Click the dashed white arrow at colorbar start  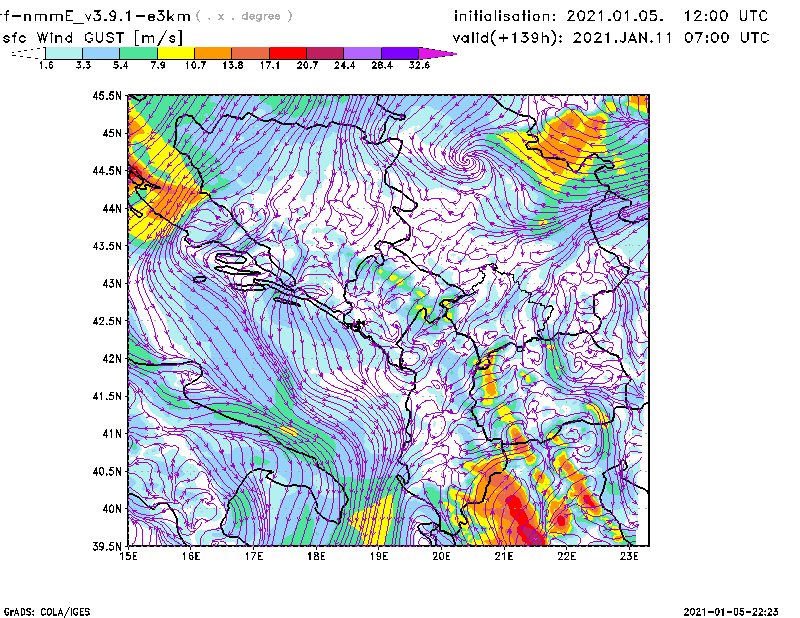click(x=28, y=53)
